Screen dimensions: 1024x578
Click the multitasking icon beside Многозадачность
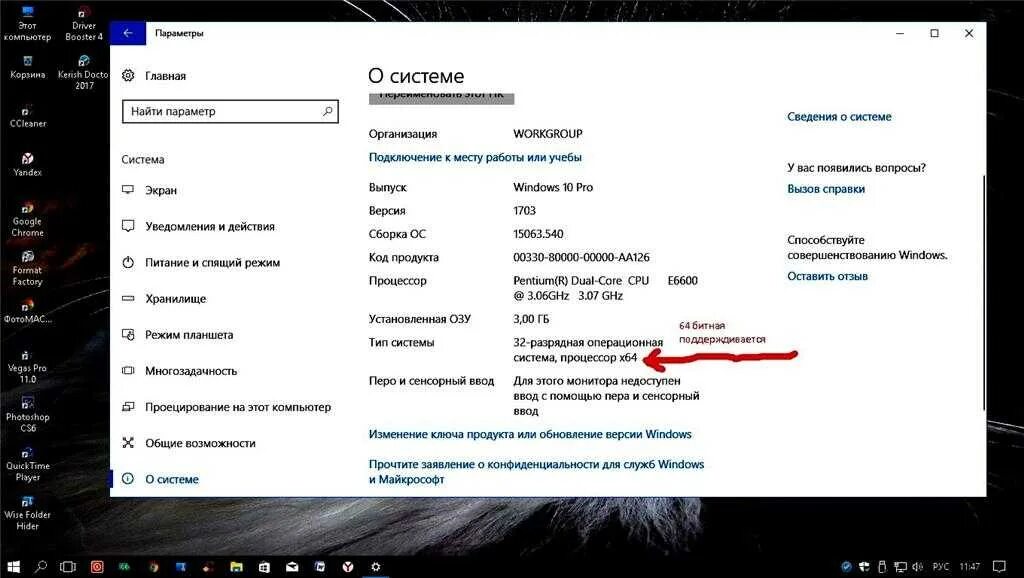[128, 371]
